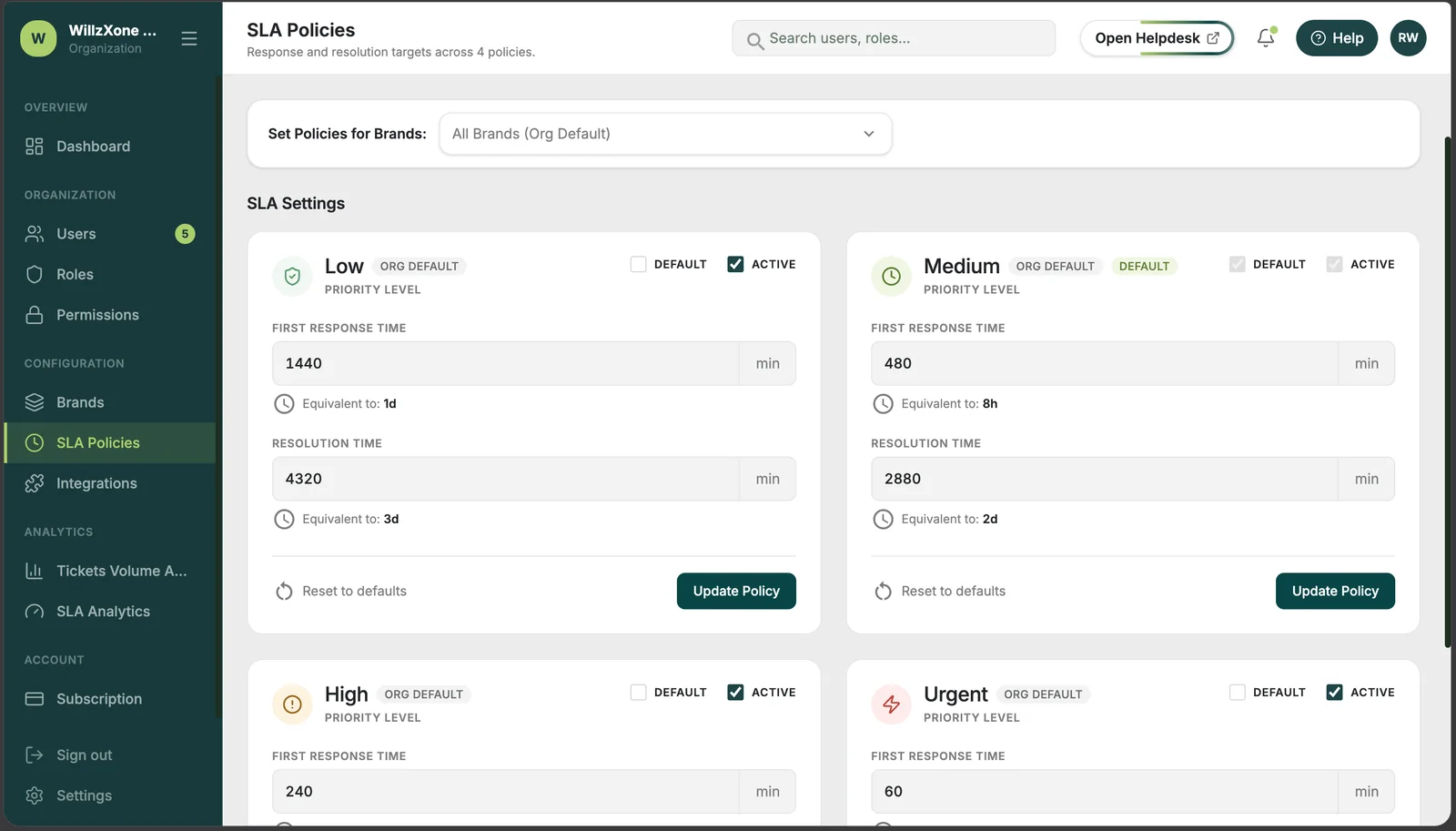Click the Integrations puzzle icon in sidebar

(x=35, y=483)
